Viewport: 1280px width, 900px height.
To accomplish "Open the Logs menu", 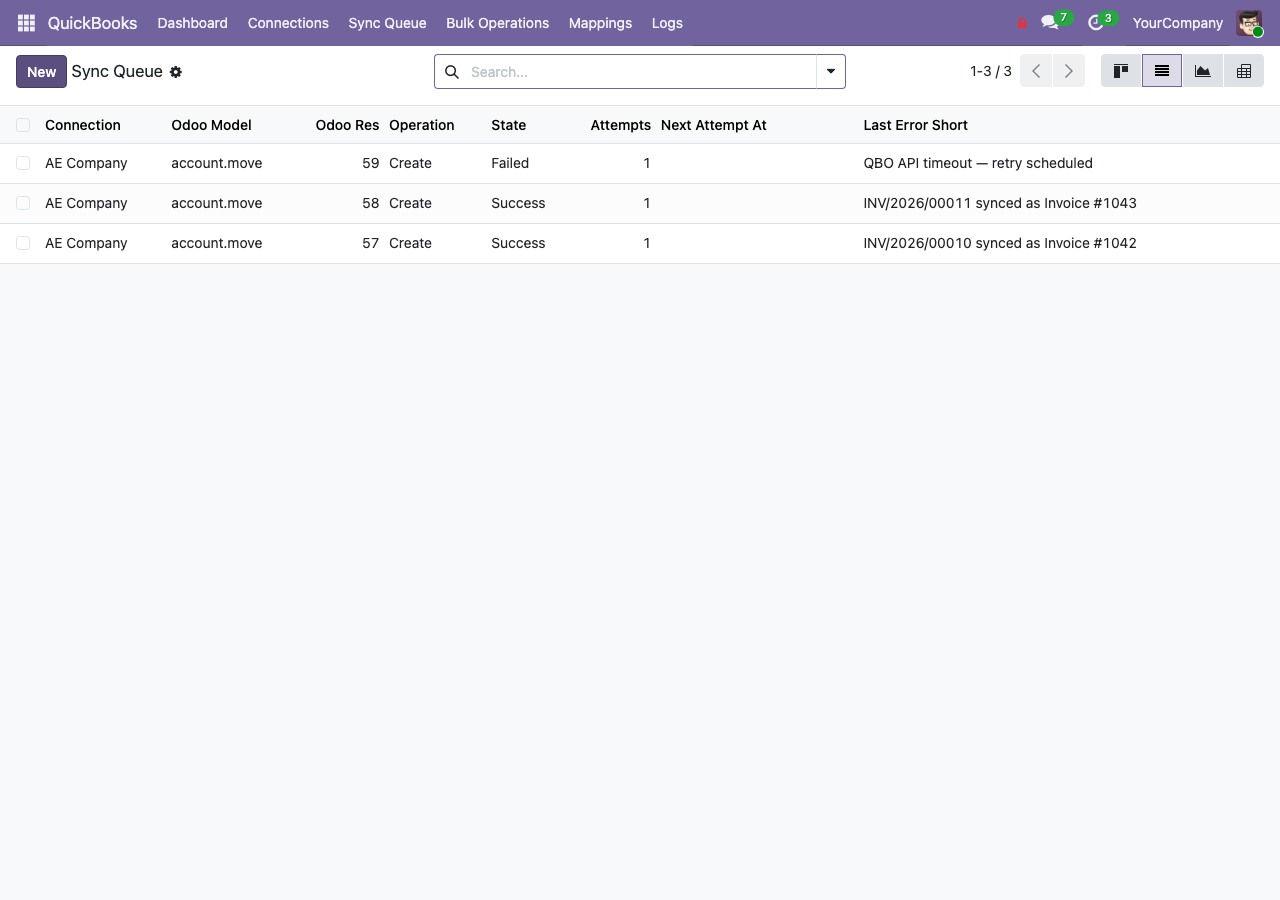I will point(667,23).
